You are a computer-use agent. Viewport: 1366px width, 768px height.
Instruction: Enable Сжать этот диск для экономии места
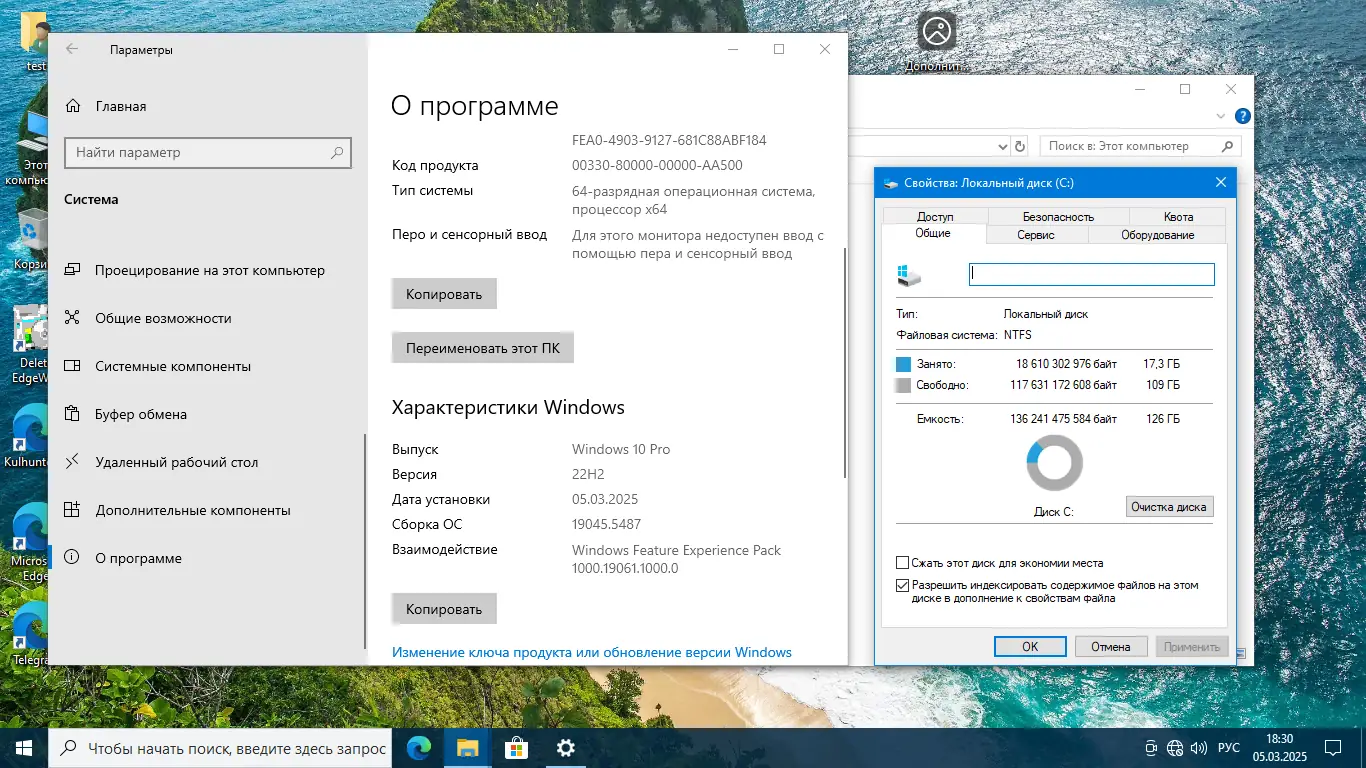904,563
